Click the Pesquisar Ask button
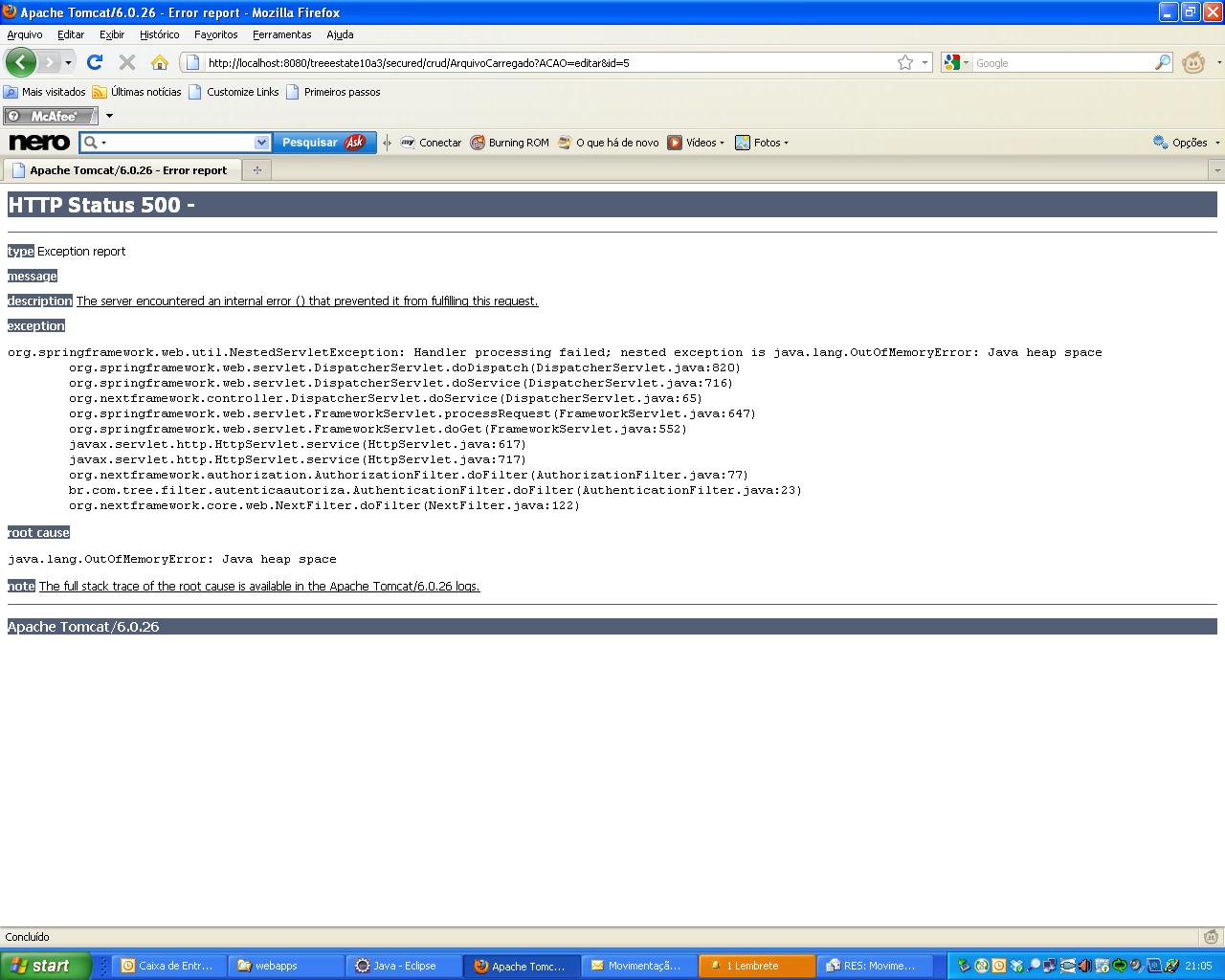 tap(323, 143)
